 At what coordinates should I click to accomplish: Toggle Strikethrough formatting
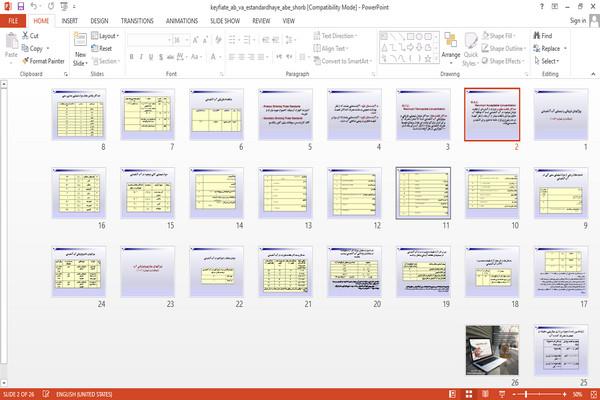tap(170, 57)
